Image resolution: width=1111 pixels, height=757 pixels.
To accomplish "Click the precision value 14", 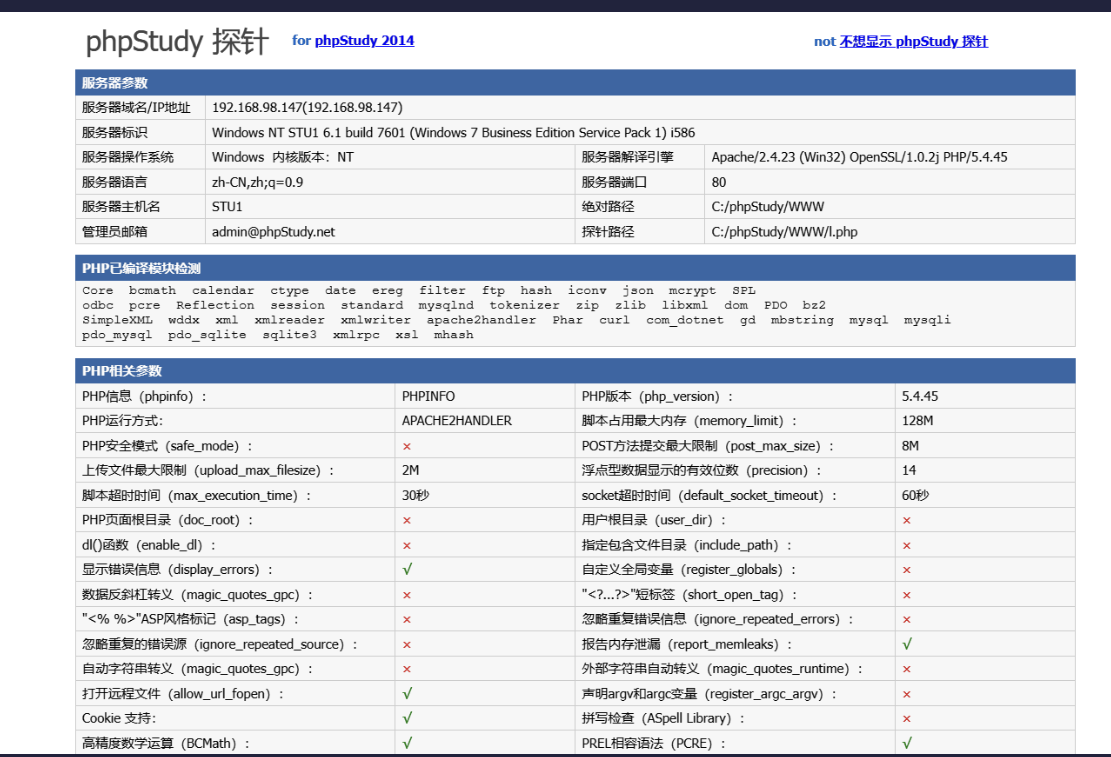I will point(909,470).
